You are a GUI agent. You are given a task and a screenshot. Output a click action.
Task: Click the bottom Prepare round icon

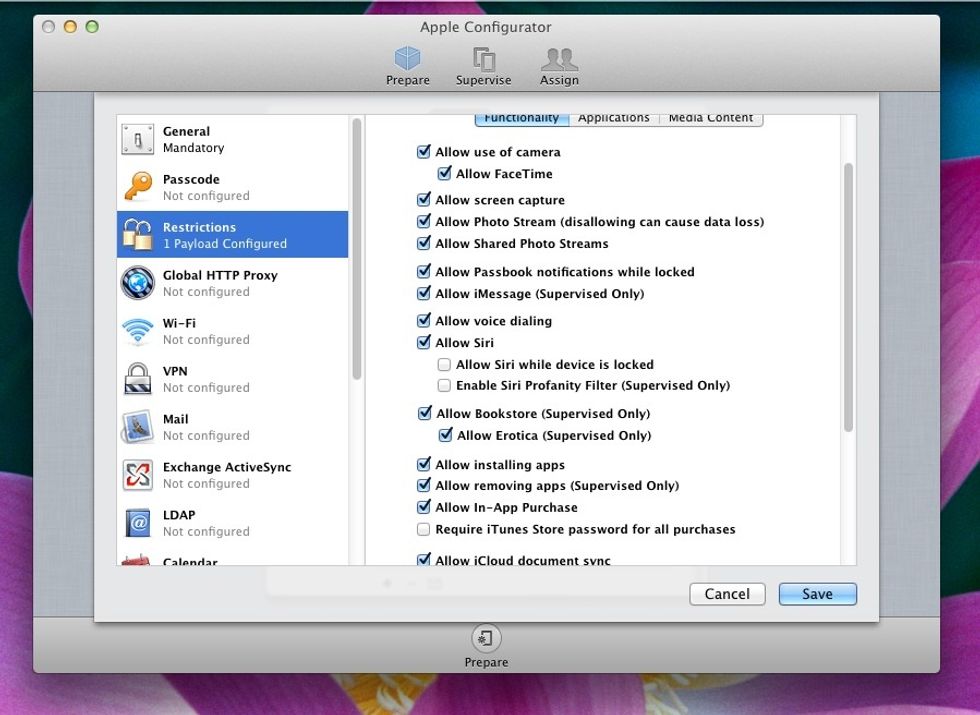point(486,638)
